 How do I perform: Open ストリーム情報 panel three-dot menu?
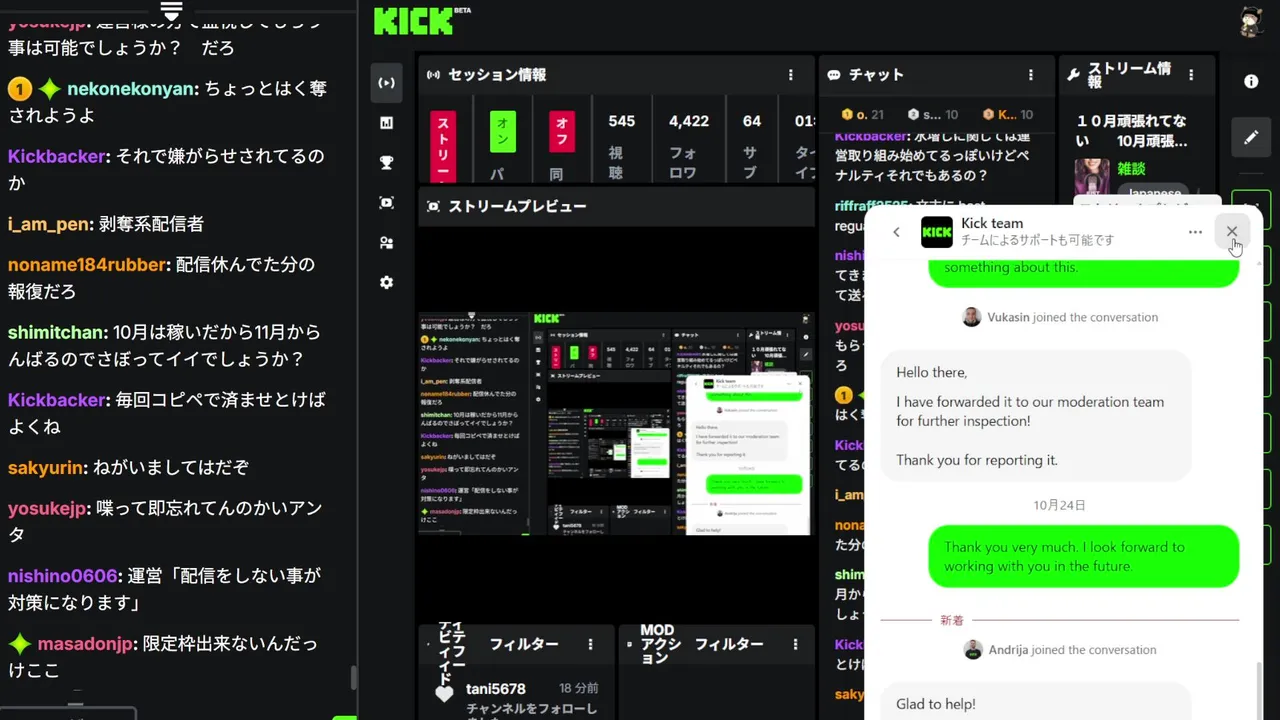click(x=1191, y=75)
